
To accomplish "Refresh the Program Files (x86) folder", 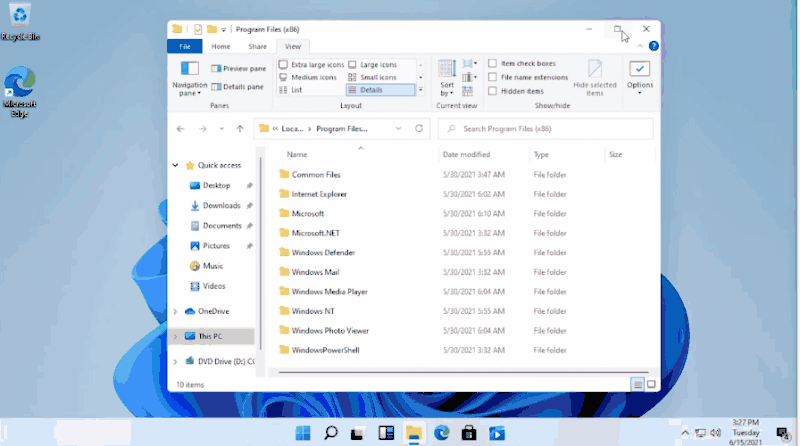I will (x=419, y=129).
